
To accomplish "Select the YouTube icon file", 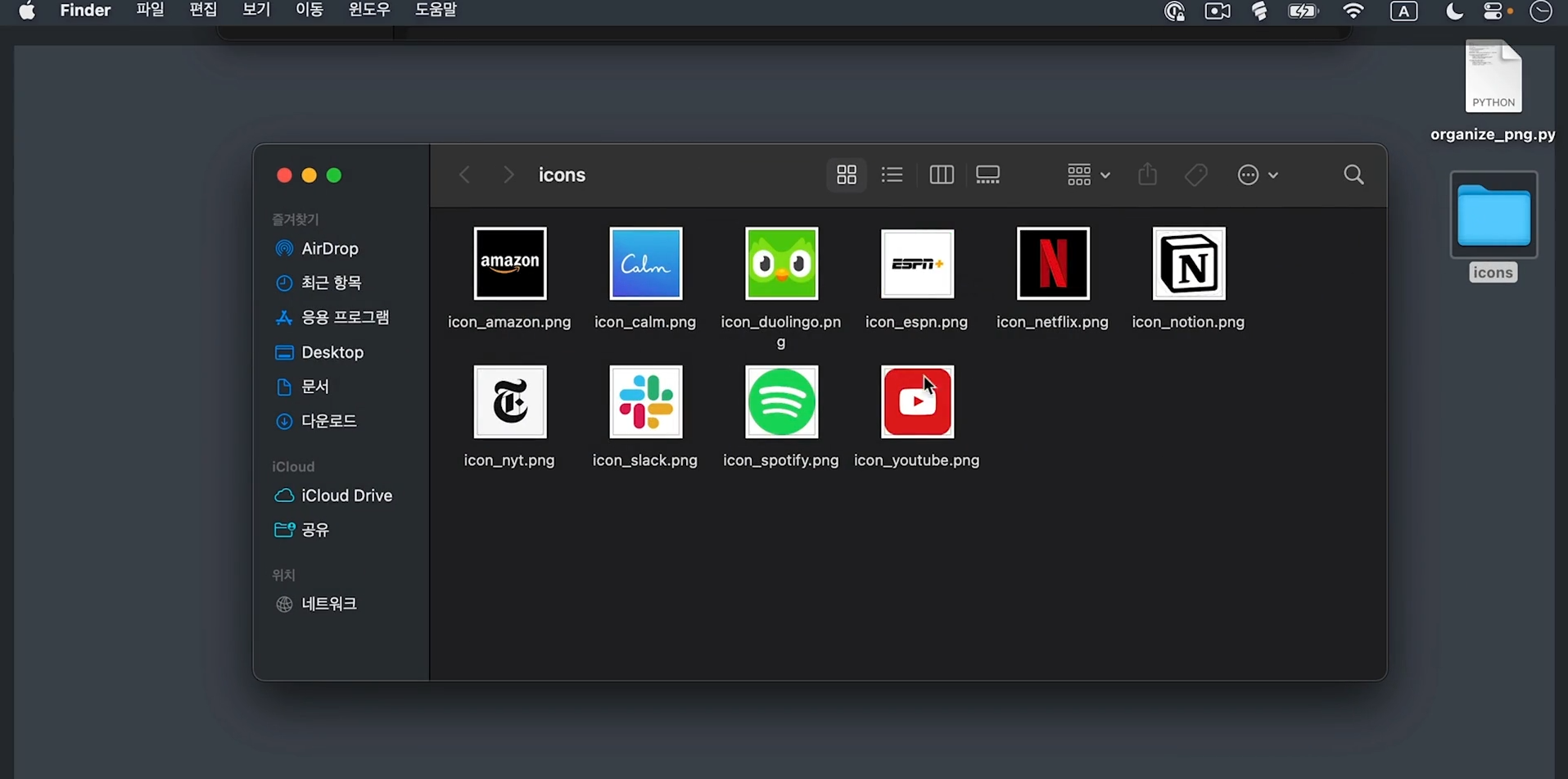I will click(x=917, y=402).
